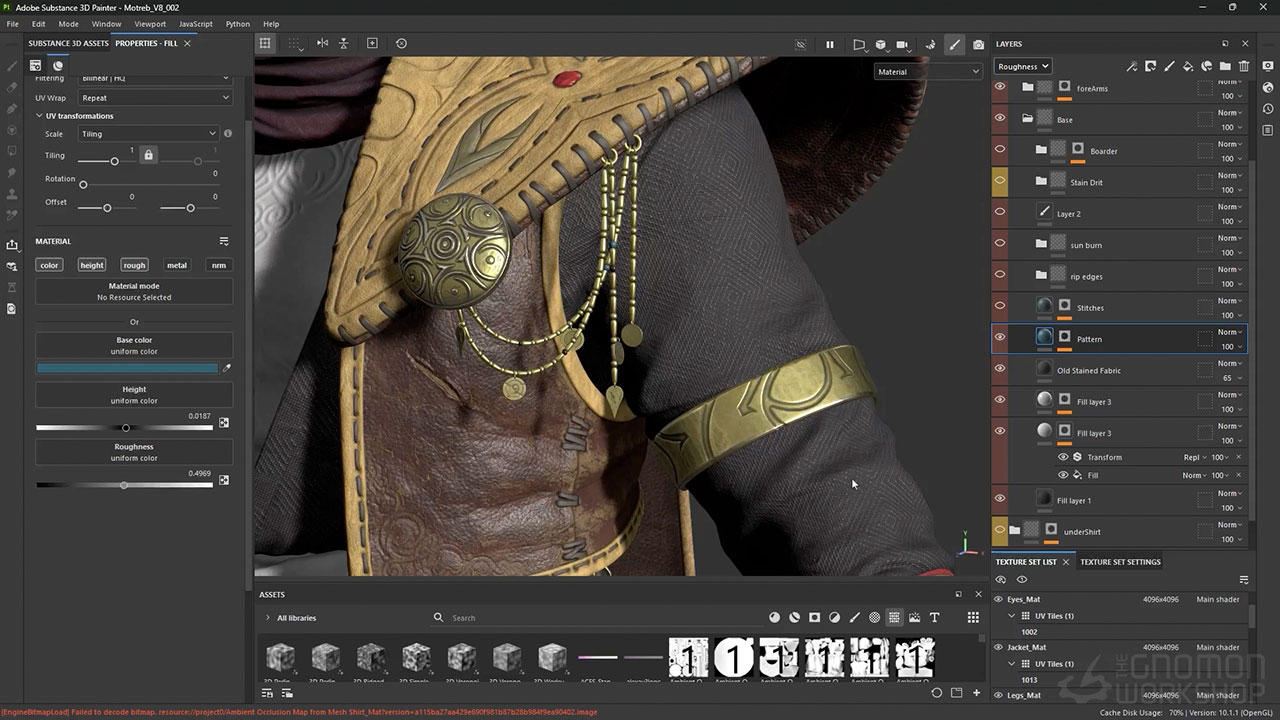This screenshot has height=720, width=1280.
Task: Click the blue base color swatch
Action: click(x=127, y=368)
